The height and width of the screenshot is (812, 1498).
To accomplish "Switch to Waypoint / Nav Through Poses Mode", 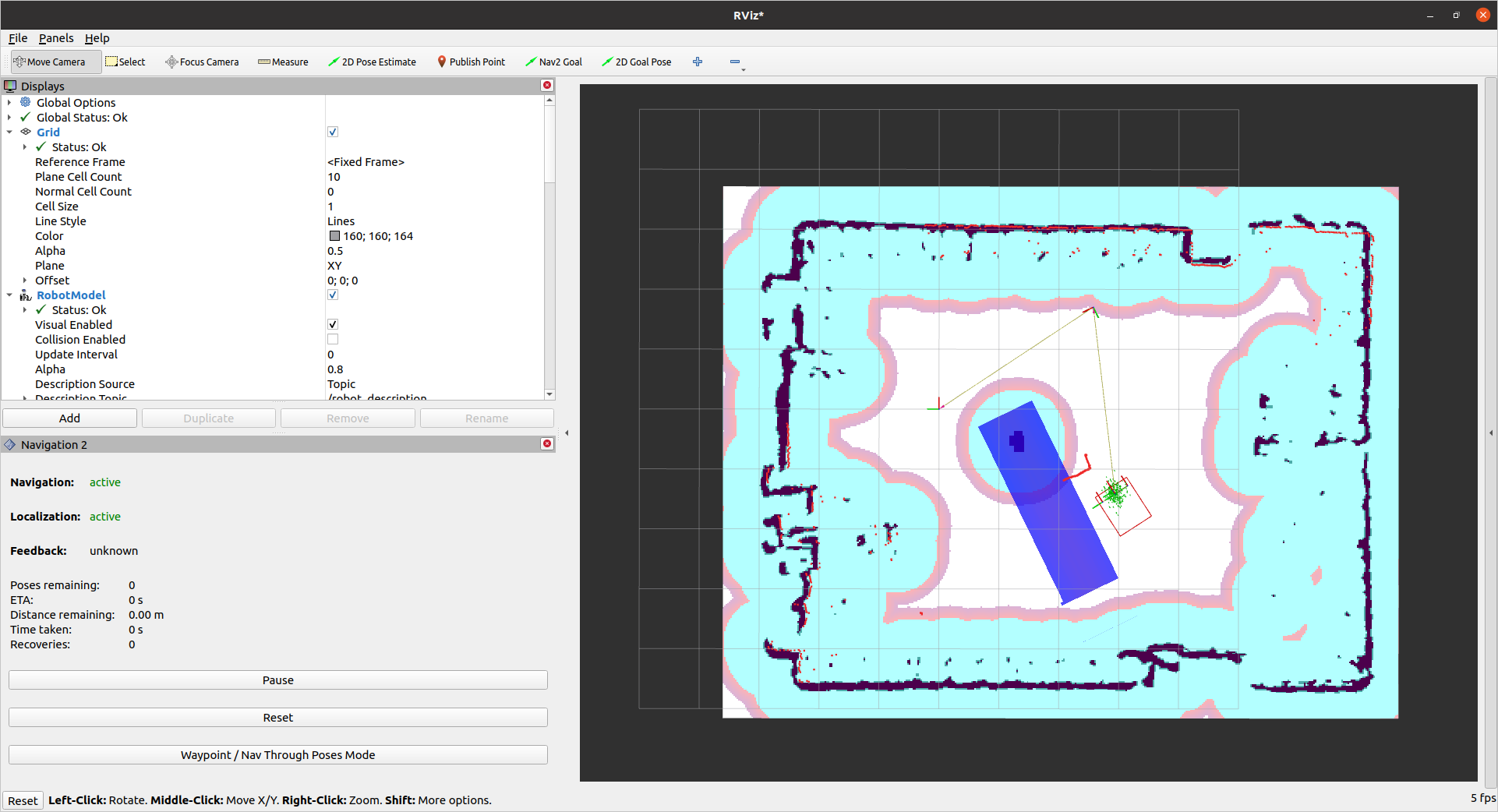I will coord(278,755).
